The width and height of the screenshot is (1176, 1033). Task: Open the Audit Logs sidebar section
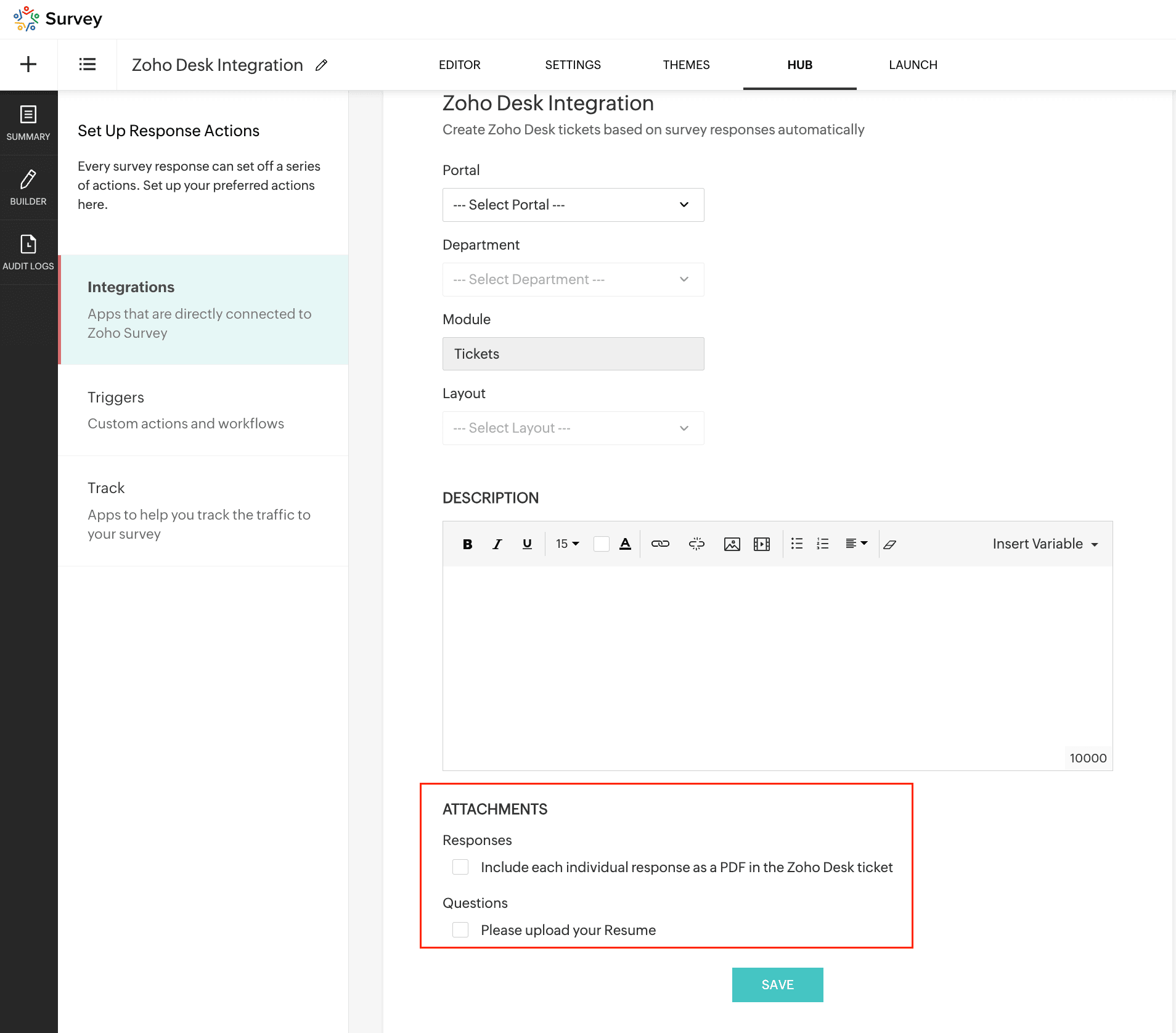28,252
